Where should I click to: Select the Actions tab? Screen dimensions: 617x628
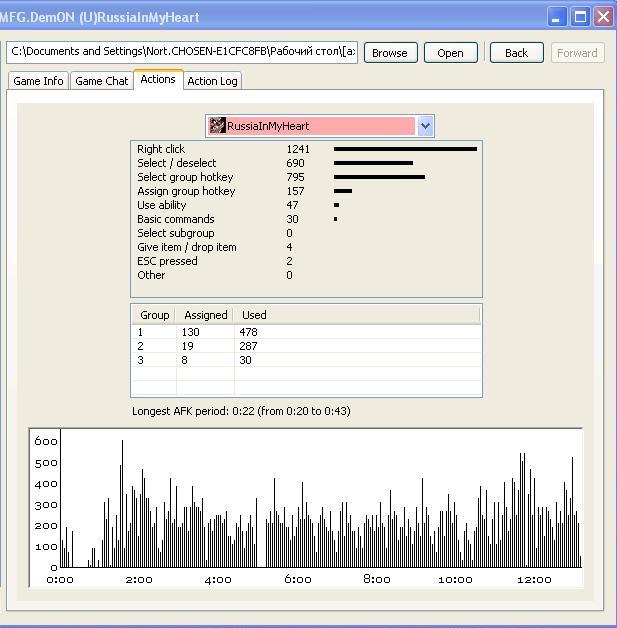158,80
